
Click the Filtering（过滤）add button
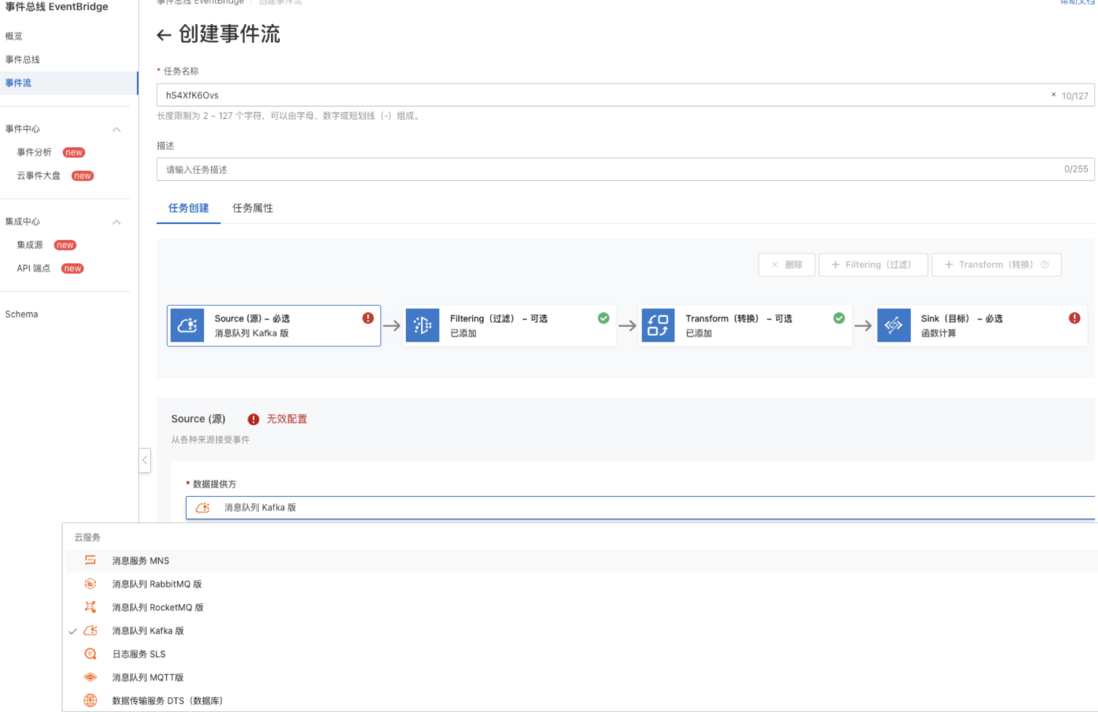click(873, 265)
